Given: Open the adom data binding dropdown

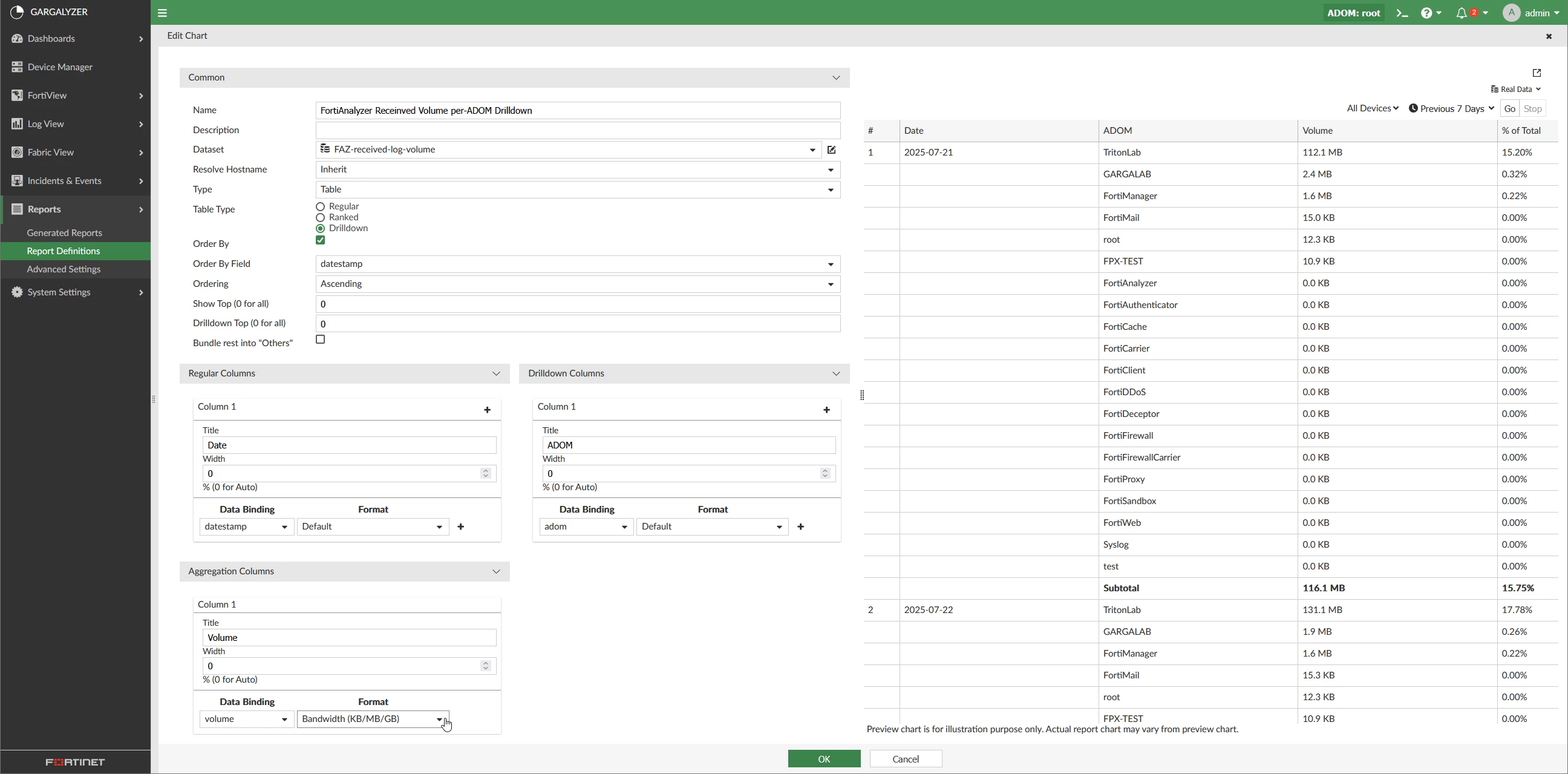Looking at the screenshot, I should tap(586, 526).
